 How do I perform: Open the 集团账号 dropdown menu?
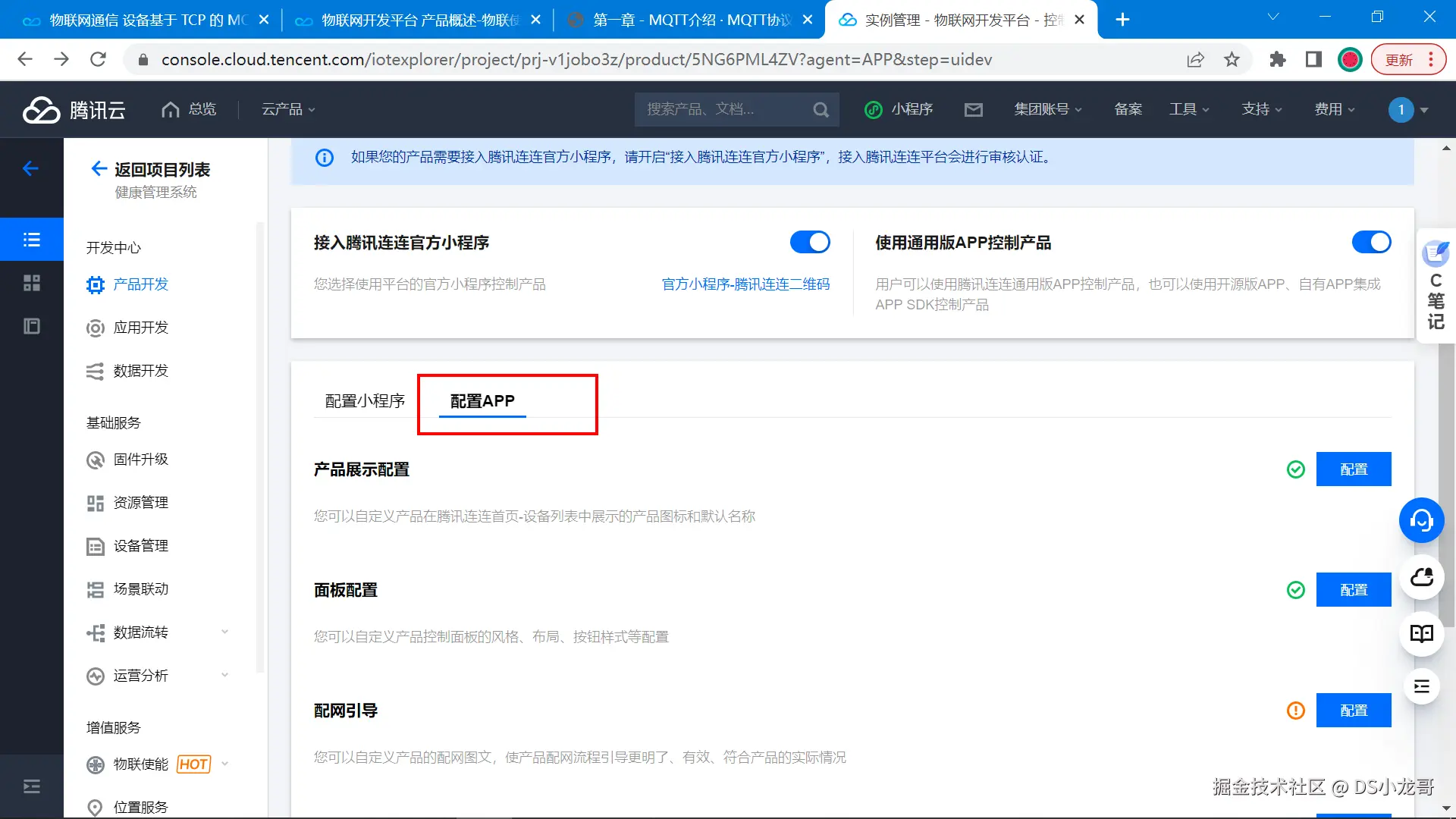[1047, 110]
